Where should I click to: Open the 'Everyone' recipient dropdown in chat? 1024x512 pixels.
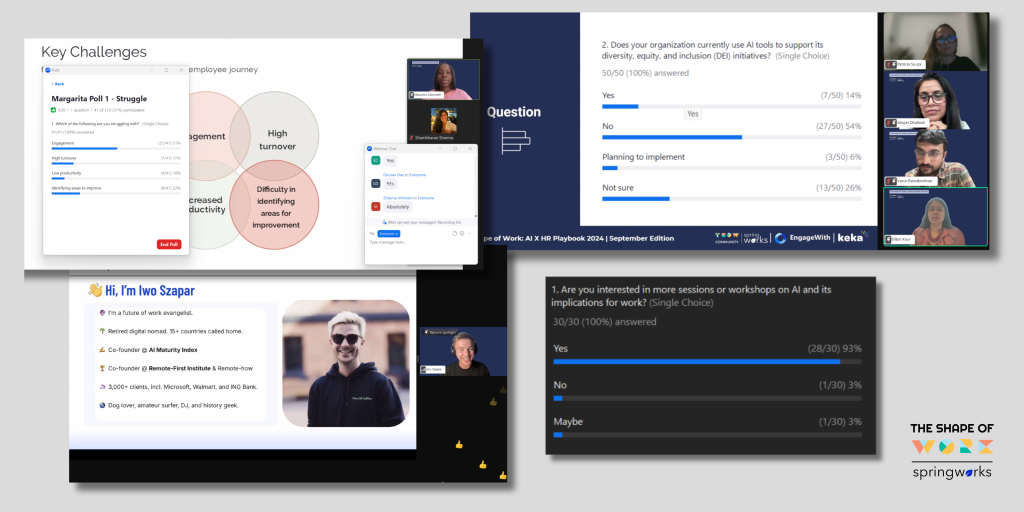coord(388,233)
